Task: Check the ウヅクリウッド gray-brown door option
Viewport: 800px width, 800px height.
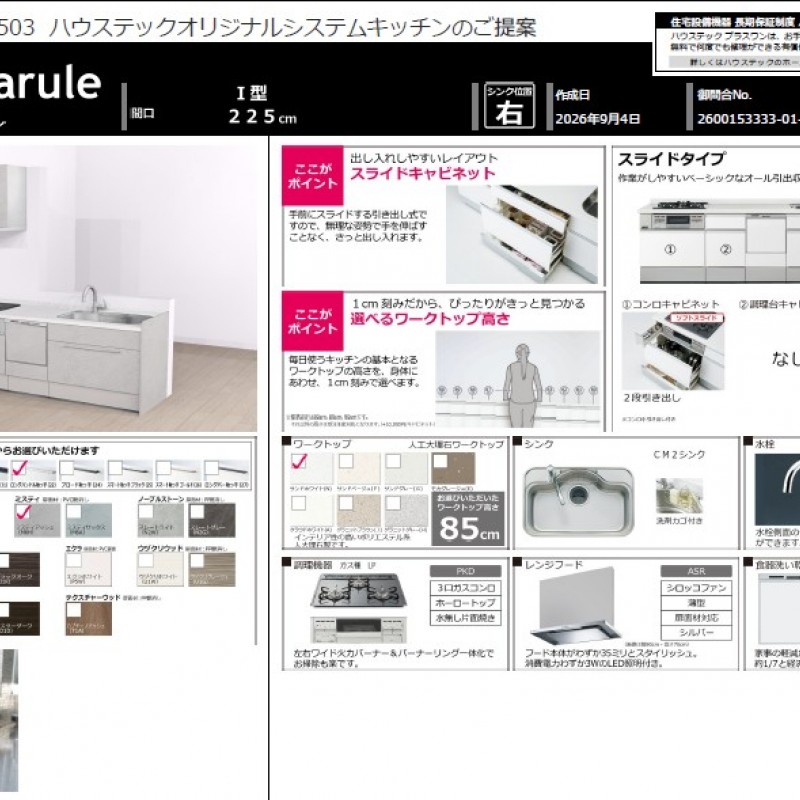Action: click(197, 561)
